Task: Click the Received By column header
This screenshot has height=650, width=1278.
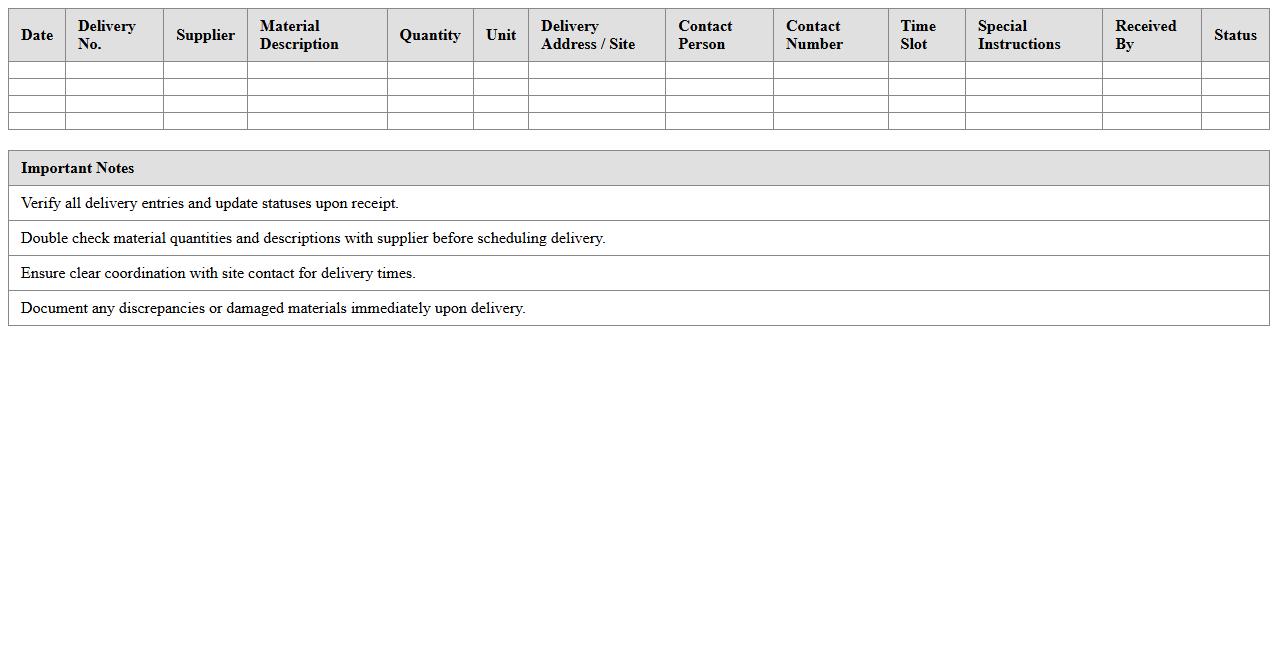Action: pos(1144,35)
